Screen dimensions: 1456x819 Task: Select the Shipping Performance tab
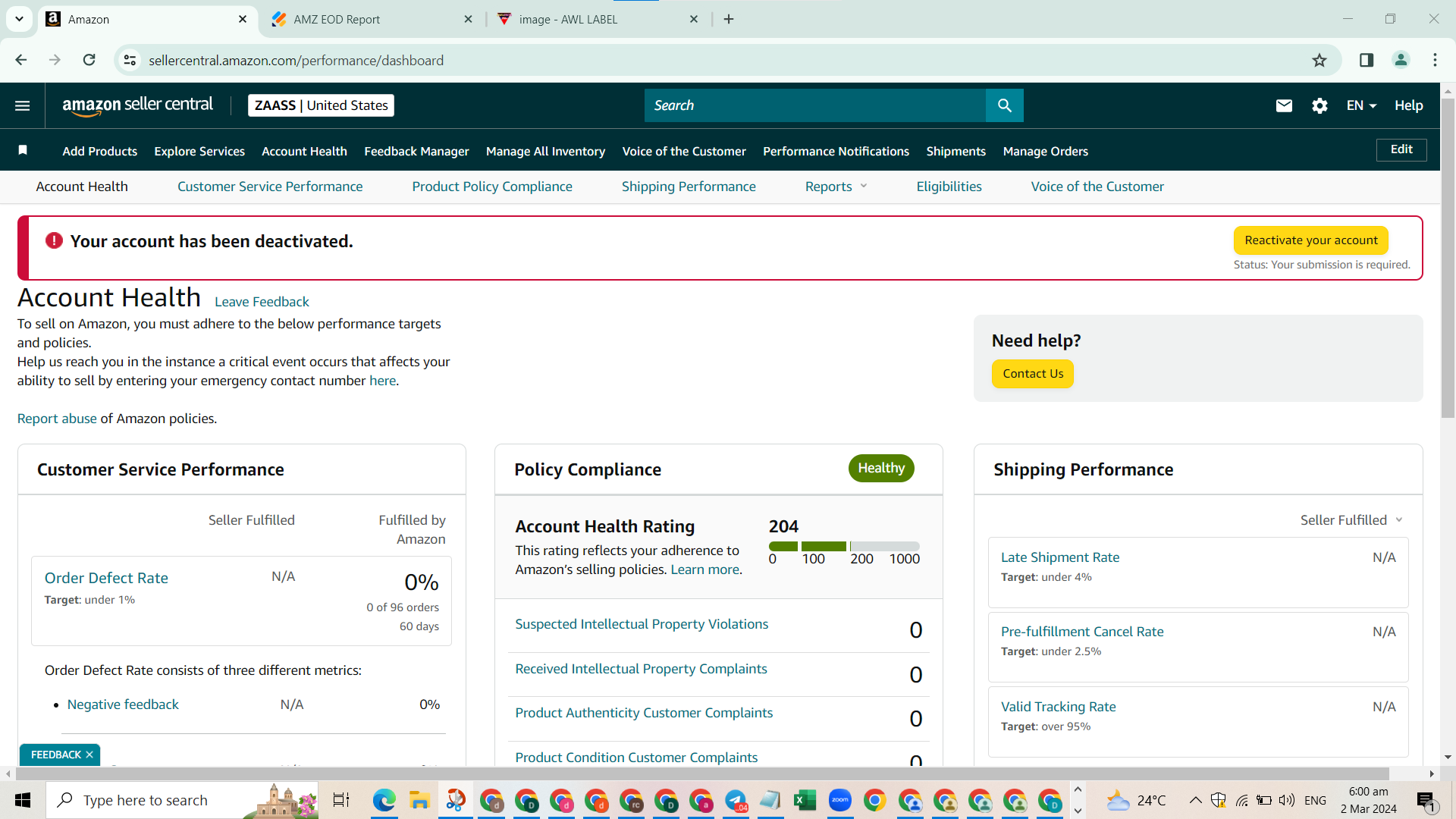(x=689, y=187)
